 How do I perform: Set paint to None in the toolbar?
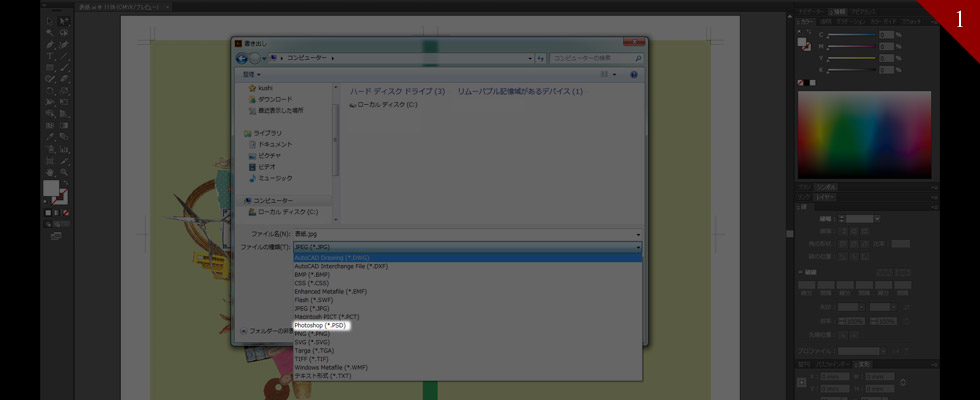[x=66, y=212]
